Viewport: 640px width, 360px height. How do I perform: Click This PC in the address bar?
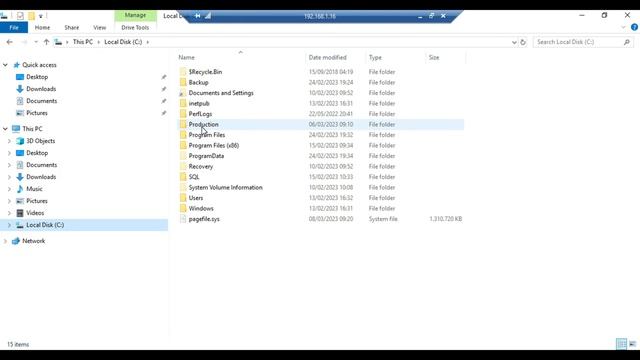click(82, 42)
